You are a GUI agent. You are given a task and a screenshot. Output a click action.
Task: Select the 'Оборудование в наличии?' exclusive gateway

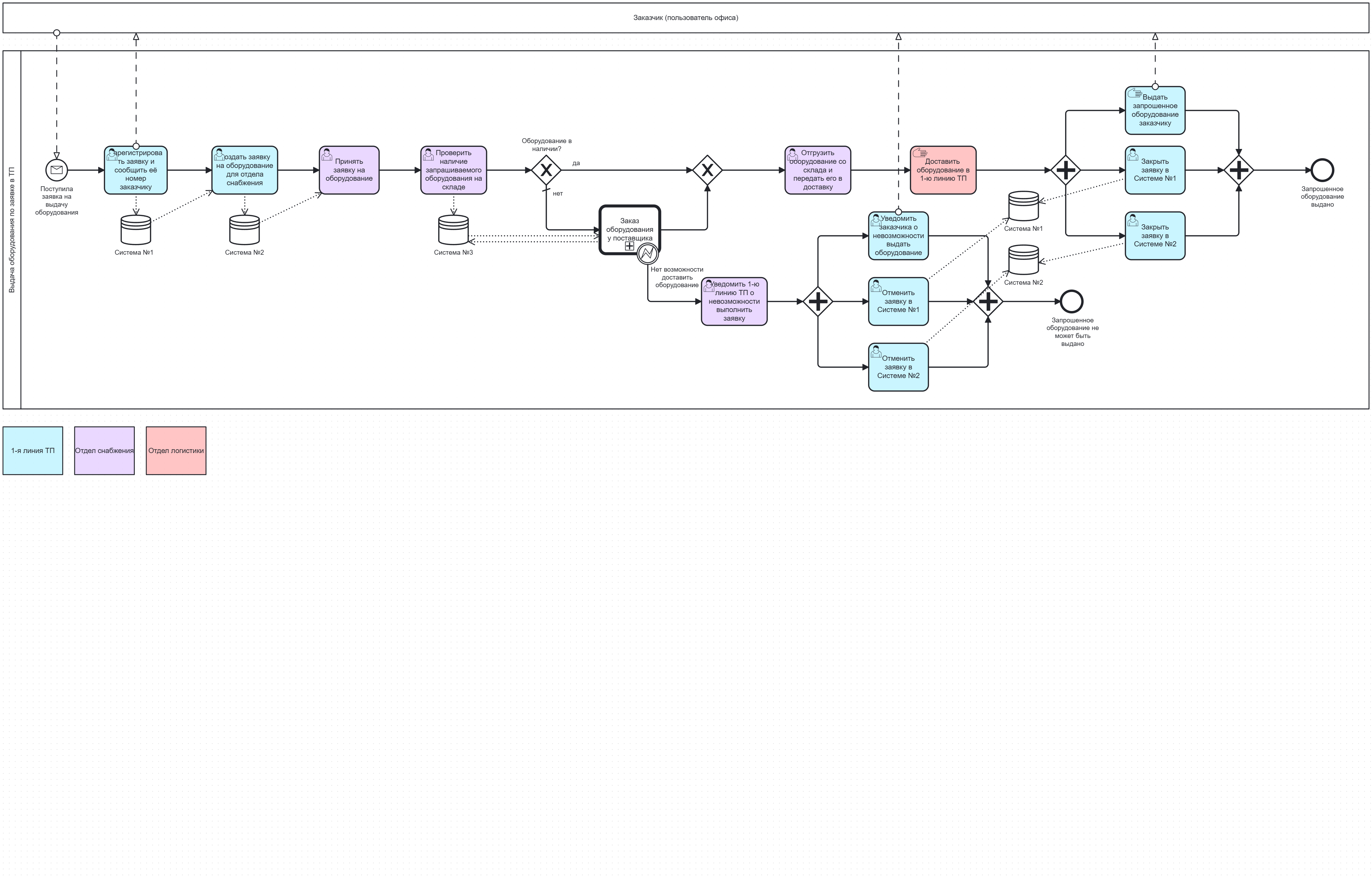click(x=546, y=170)
